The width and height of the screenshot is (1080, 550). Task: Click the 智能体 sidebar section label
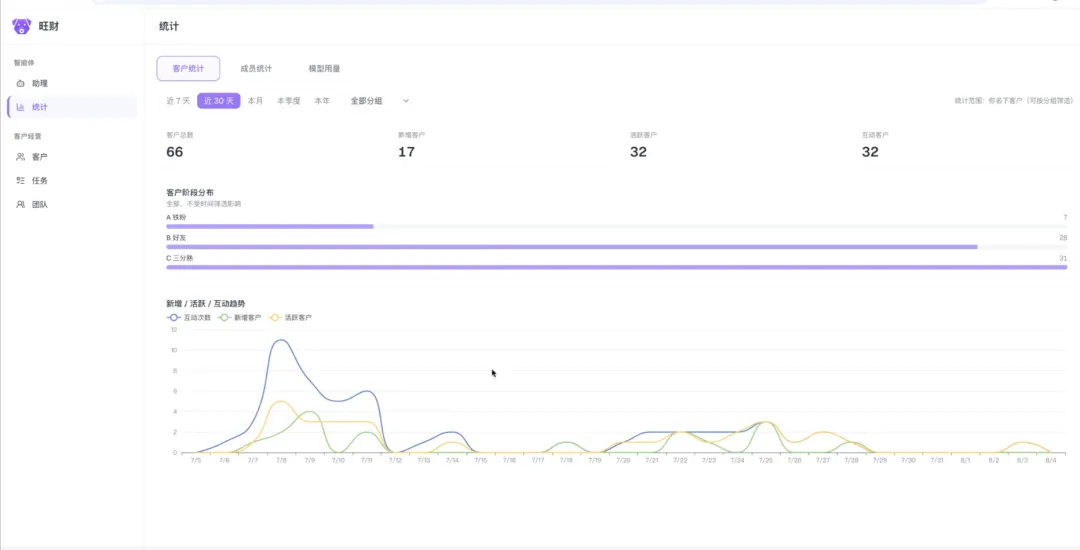pyautogui.click(x=24, y=63)
